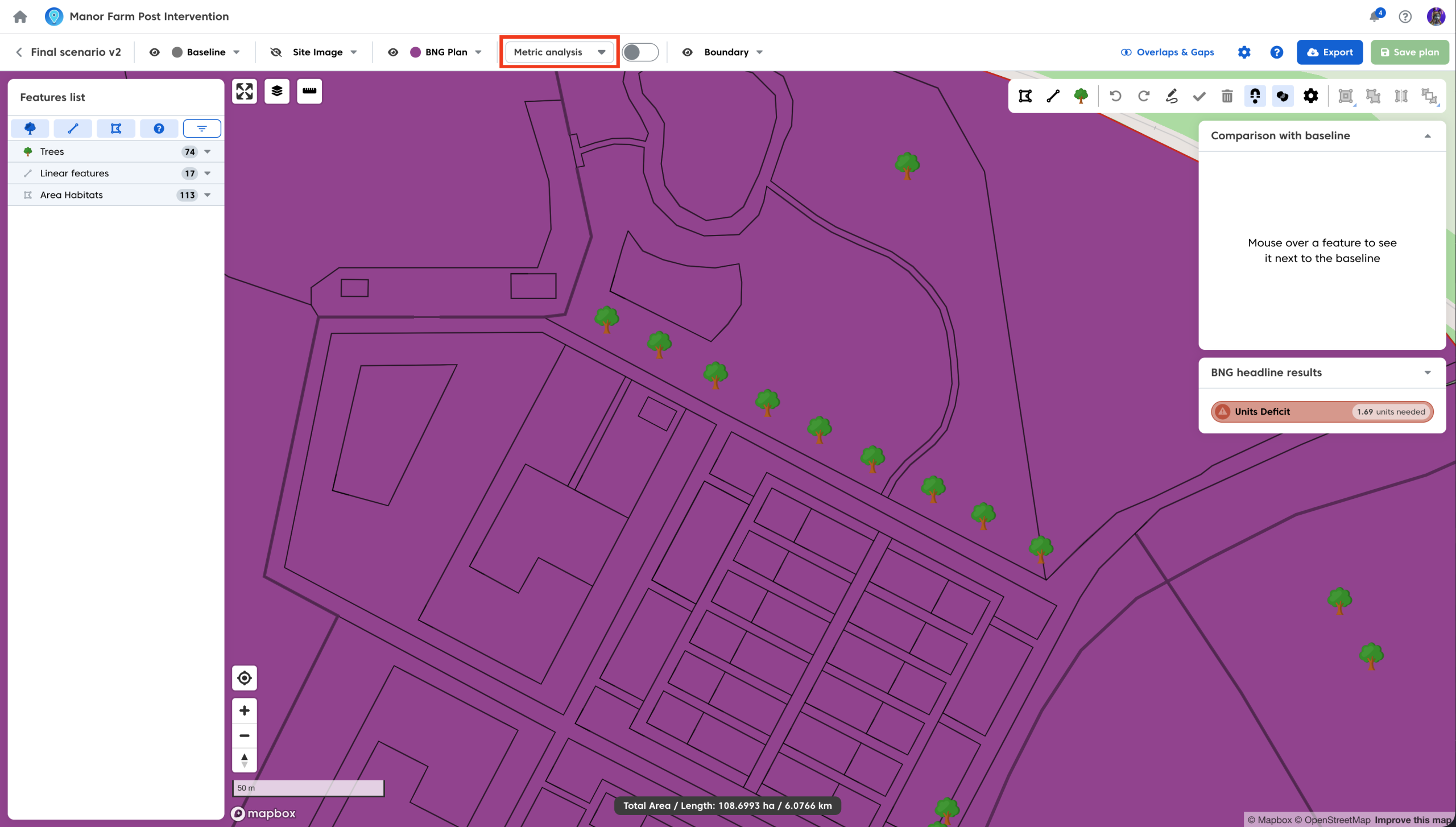
Task: Click the Export button
Action: pos(1329,52)
